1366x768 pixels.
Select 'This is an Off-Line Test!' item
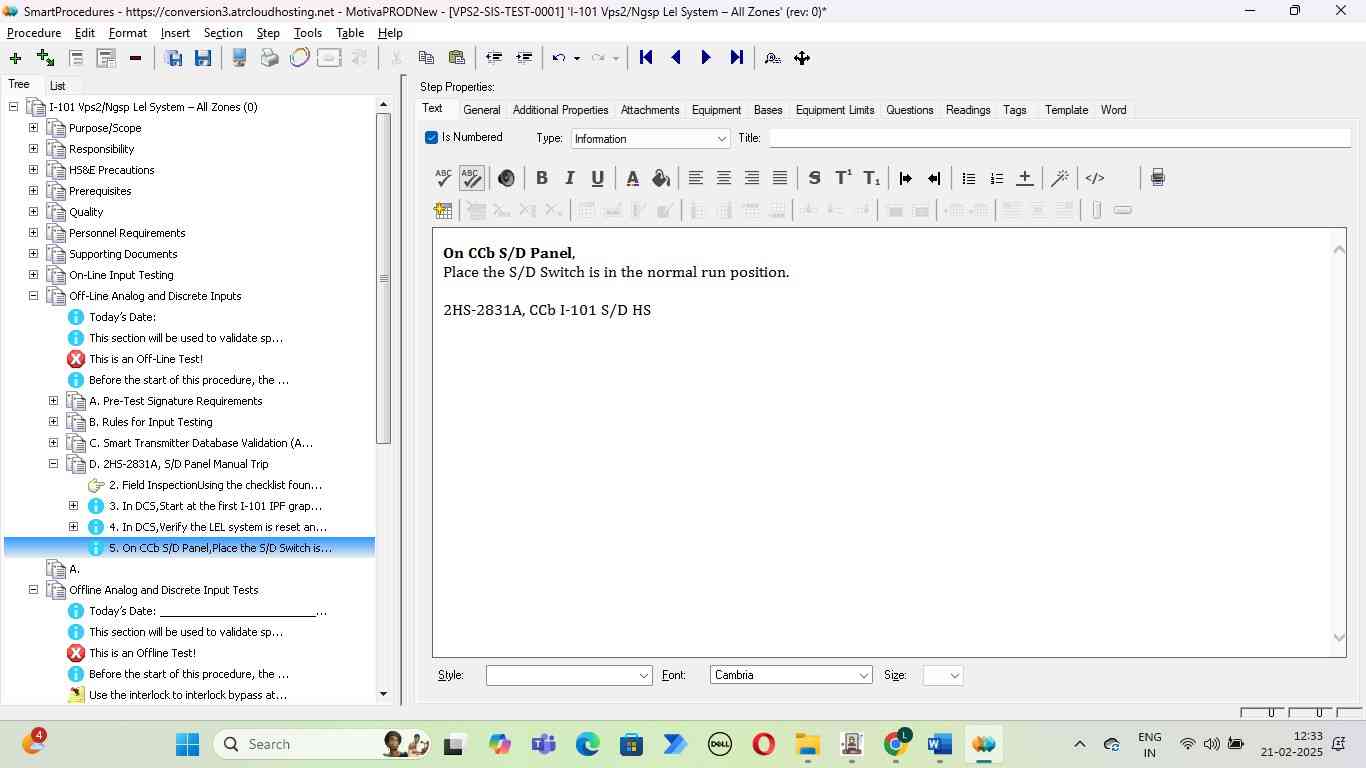(146, 359)
